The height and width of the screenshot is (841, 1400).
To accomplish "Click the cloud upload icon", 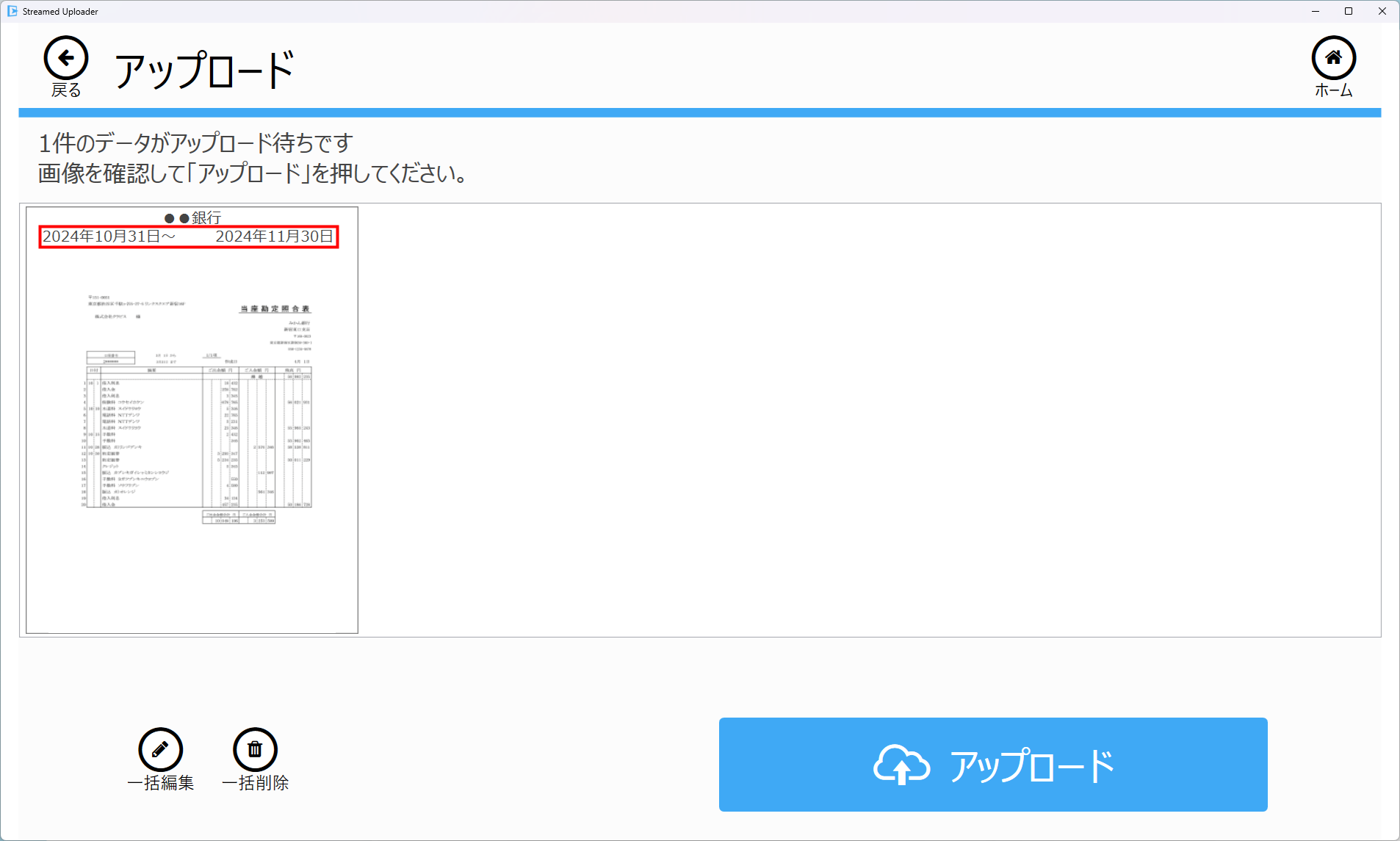I will click(x=901, y=765).
